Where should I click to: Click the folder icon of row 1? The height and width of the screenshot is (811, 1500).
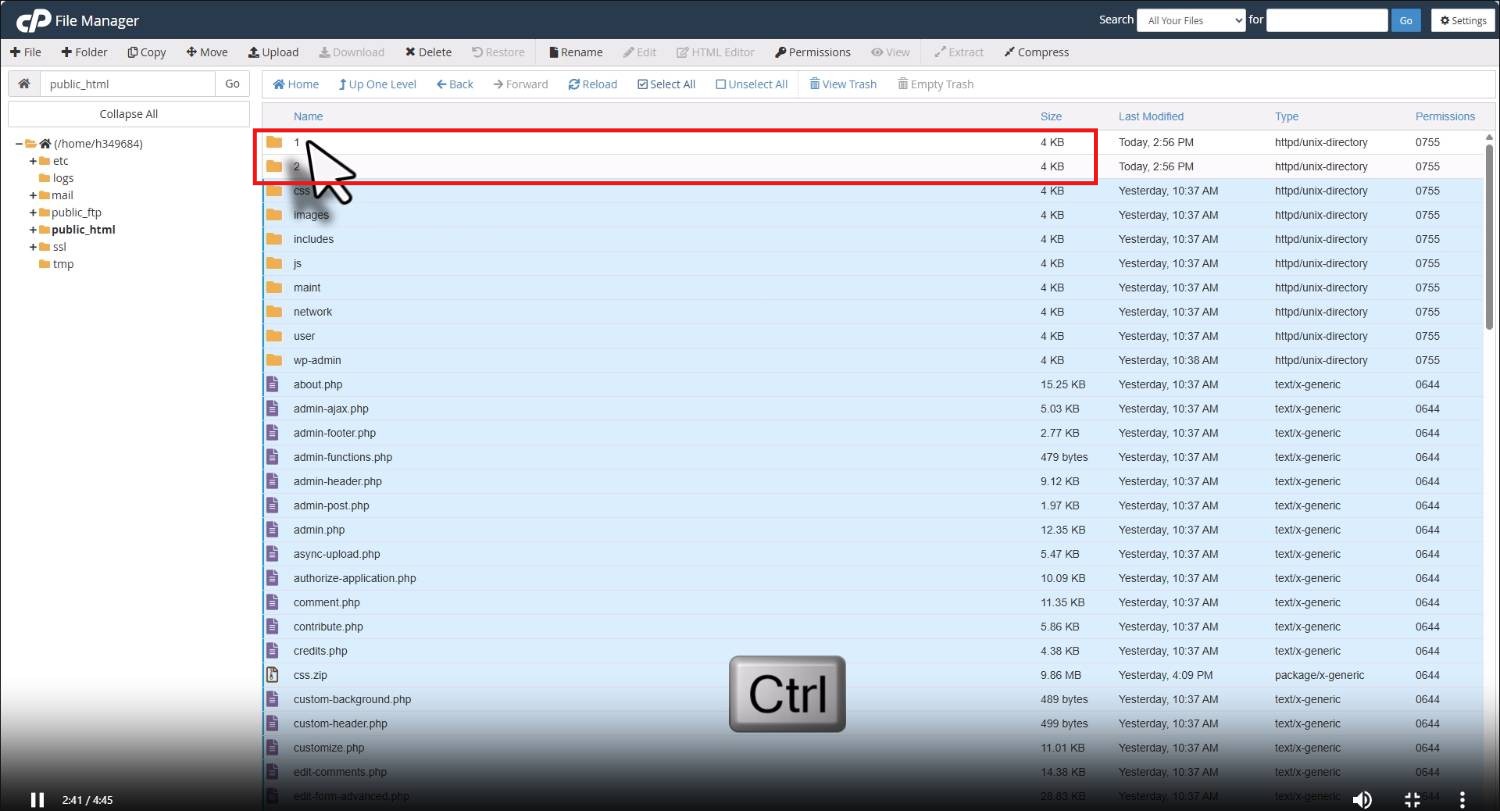click(274, 142)
